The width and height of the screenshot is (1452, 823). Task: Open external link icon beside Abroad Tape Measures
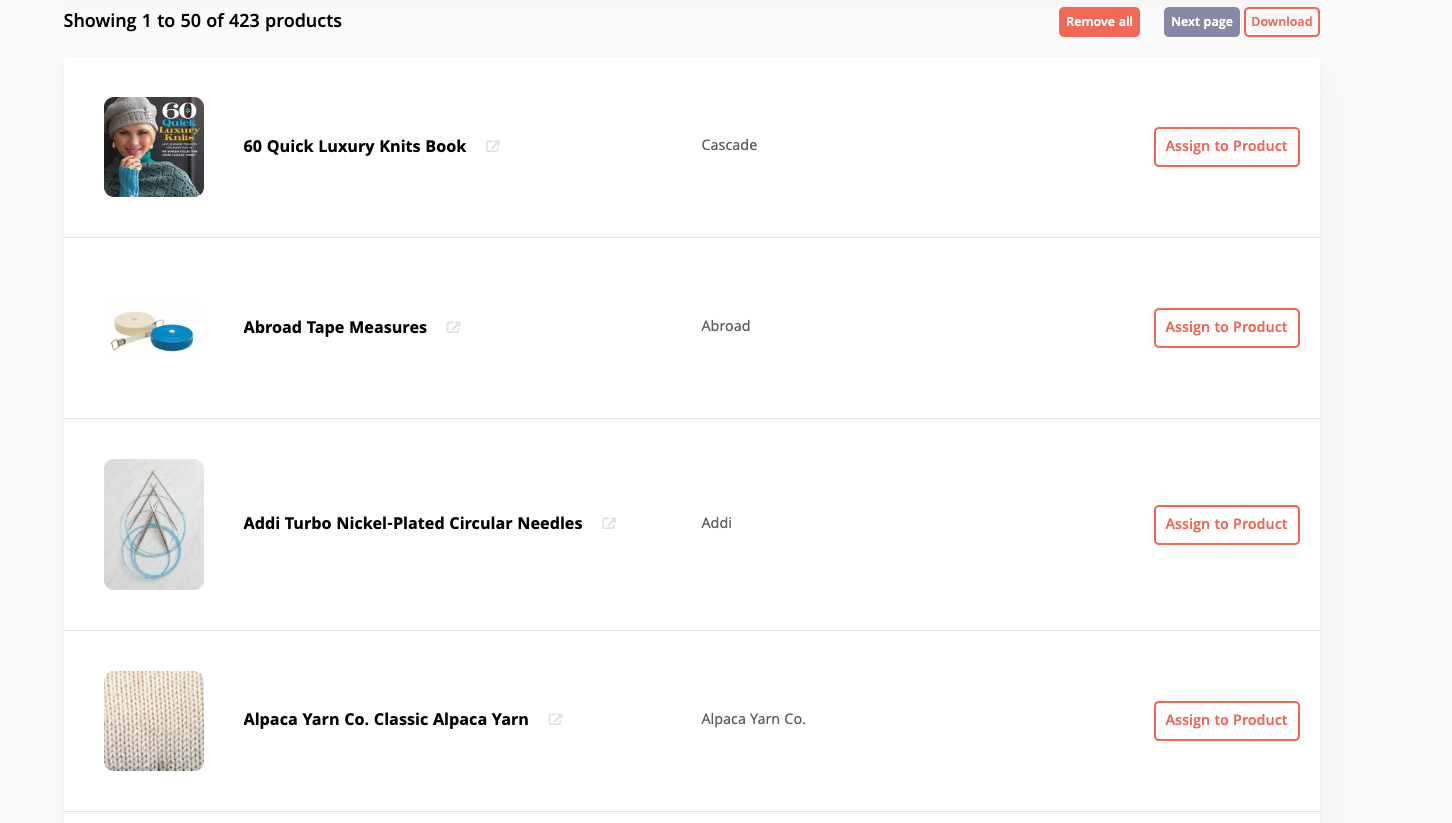pyautogui.click(x=453, y=327)
